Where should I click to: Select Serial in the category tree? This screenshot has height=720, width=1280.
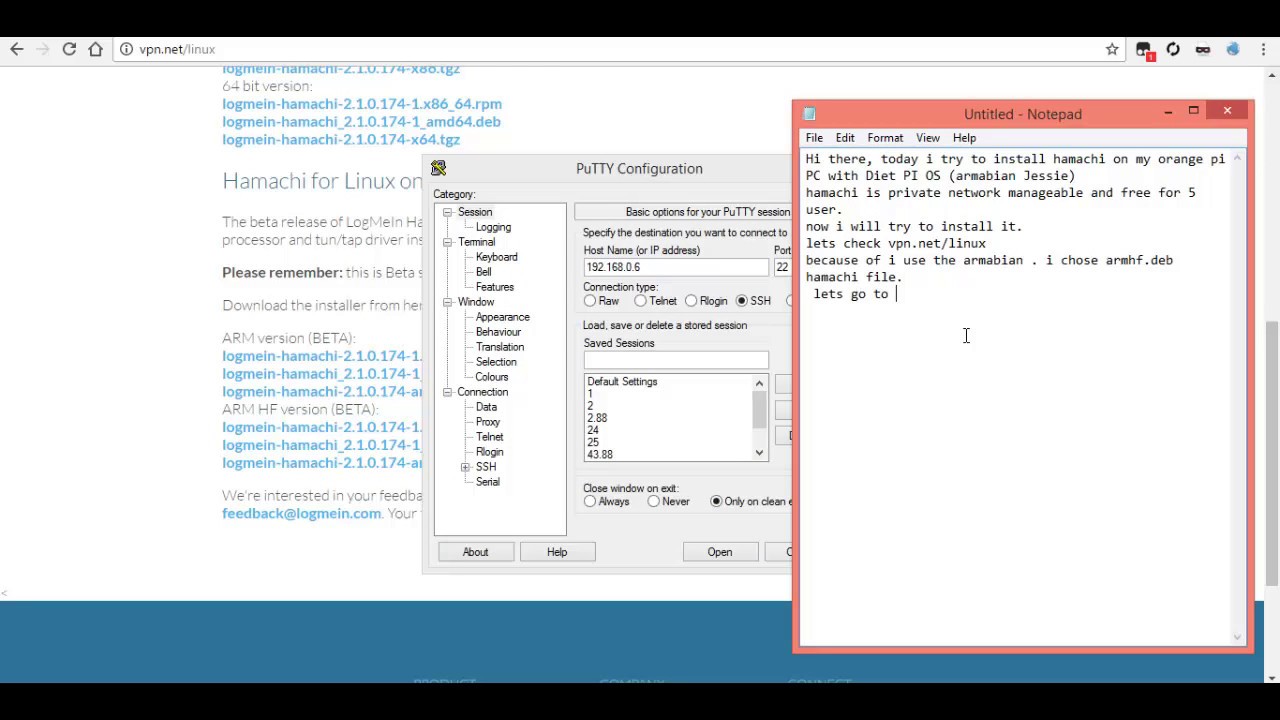tap(487, 482)
